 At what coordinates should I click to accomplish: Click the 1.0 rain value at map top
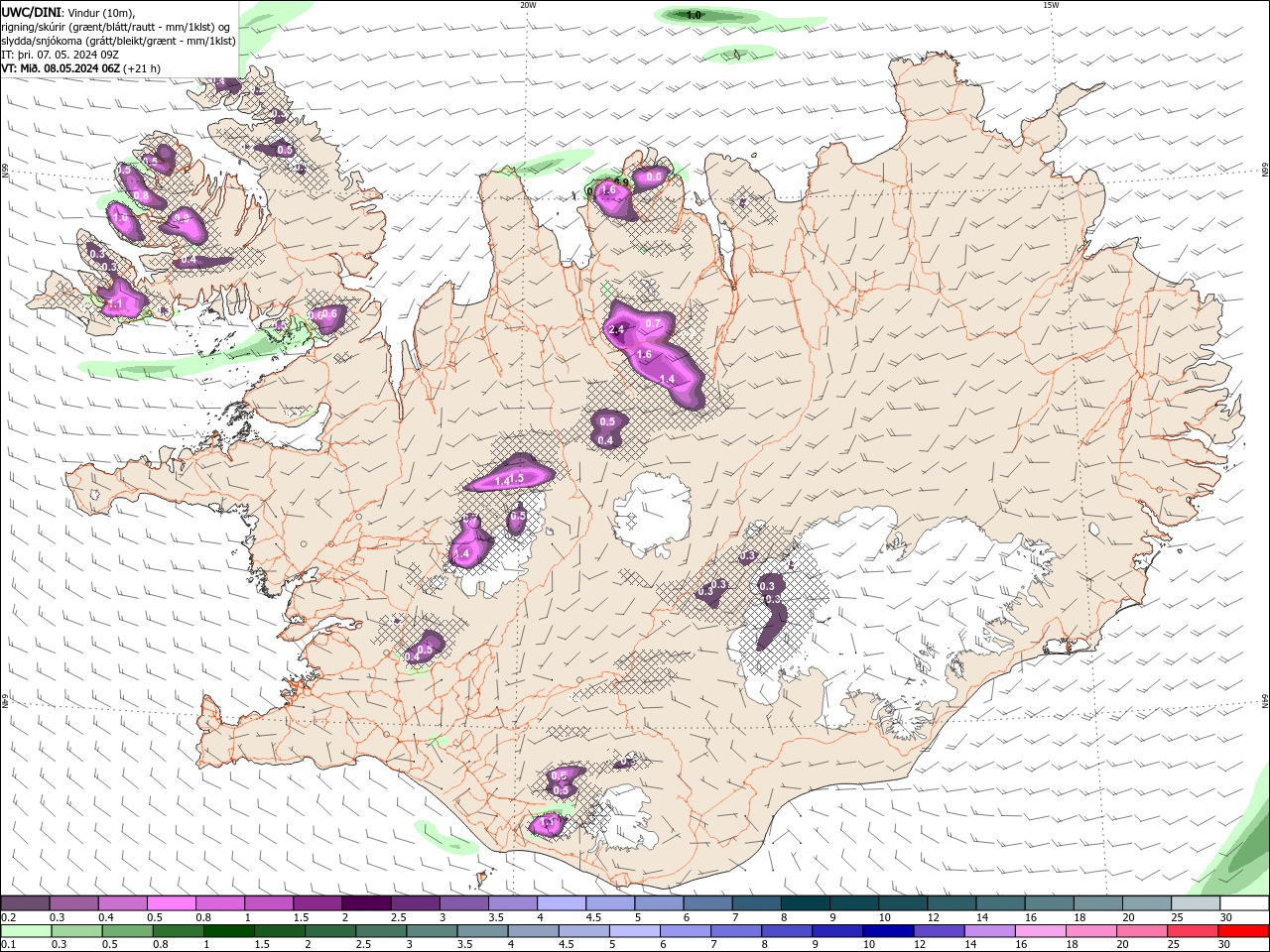(x=695, y=15)
